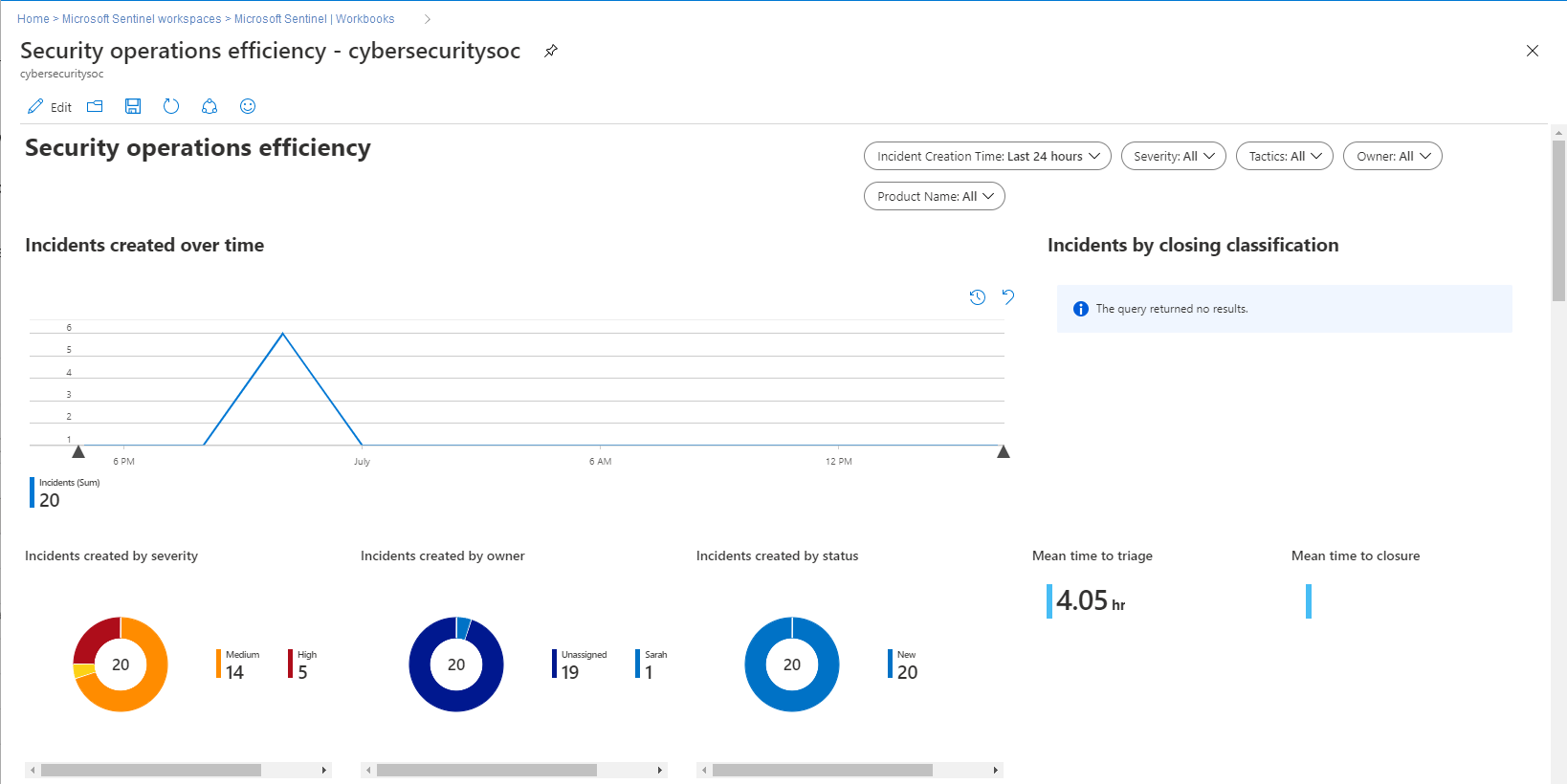The image size is (1567, 784).
Task: Expand the Incident Creation Time dropdown
Action: (x=987, y=157)
